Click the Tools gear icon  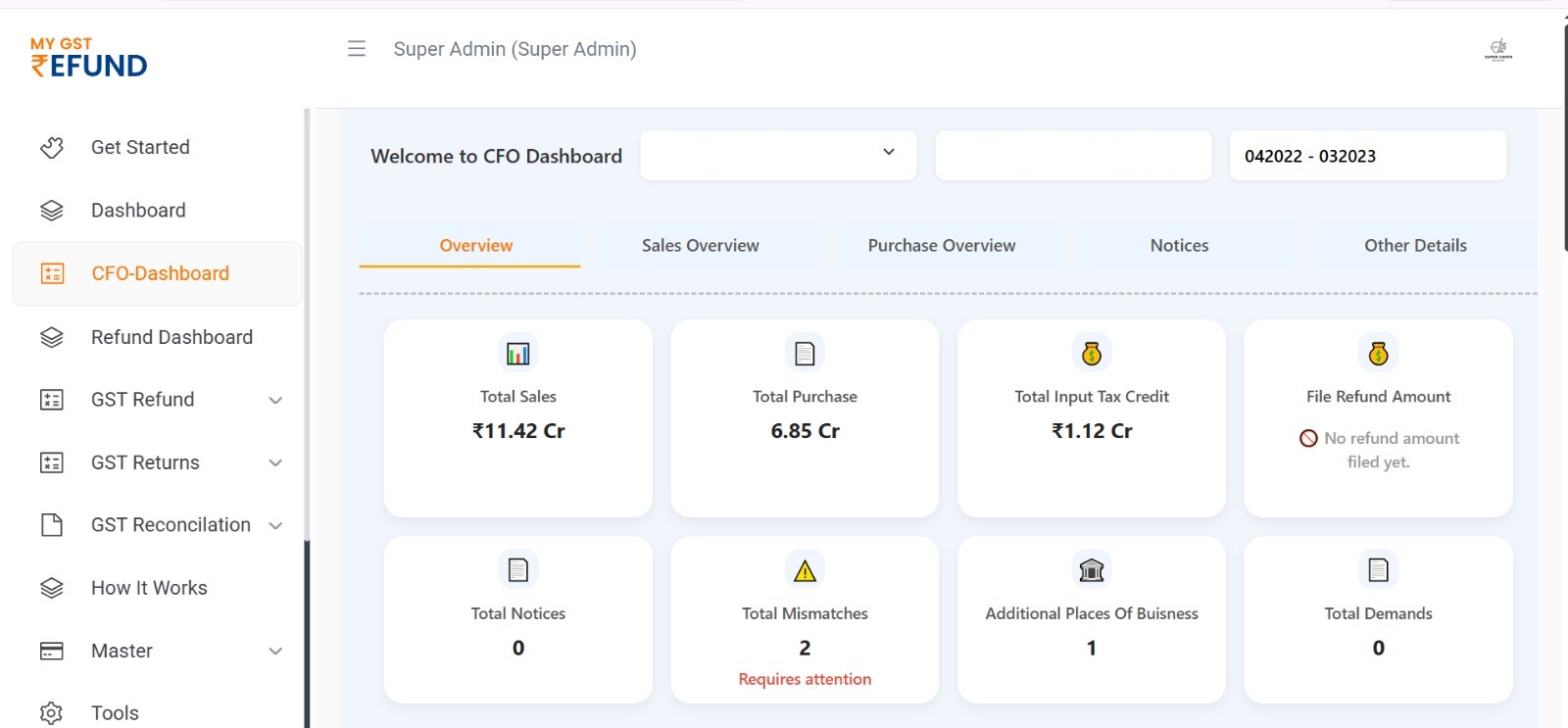tap(52, 713)
